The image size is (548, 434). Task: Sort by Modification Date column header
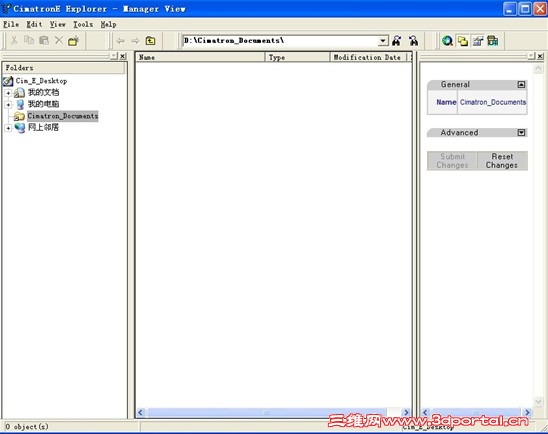[x=368, y=57]
